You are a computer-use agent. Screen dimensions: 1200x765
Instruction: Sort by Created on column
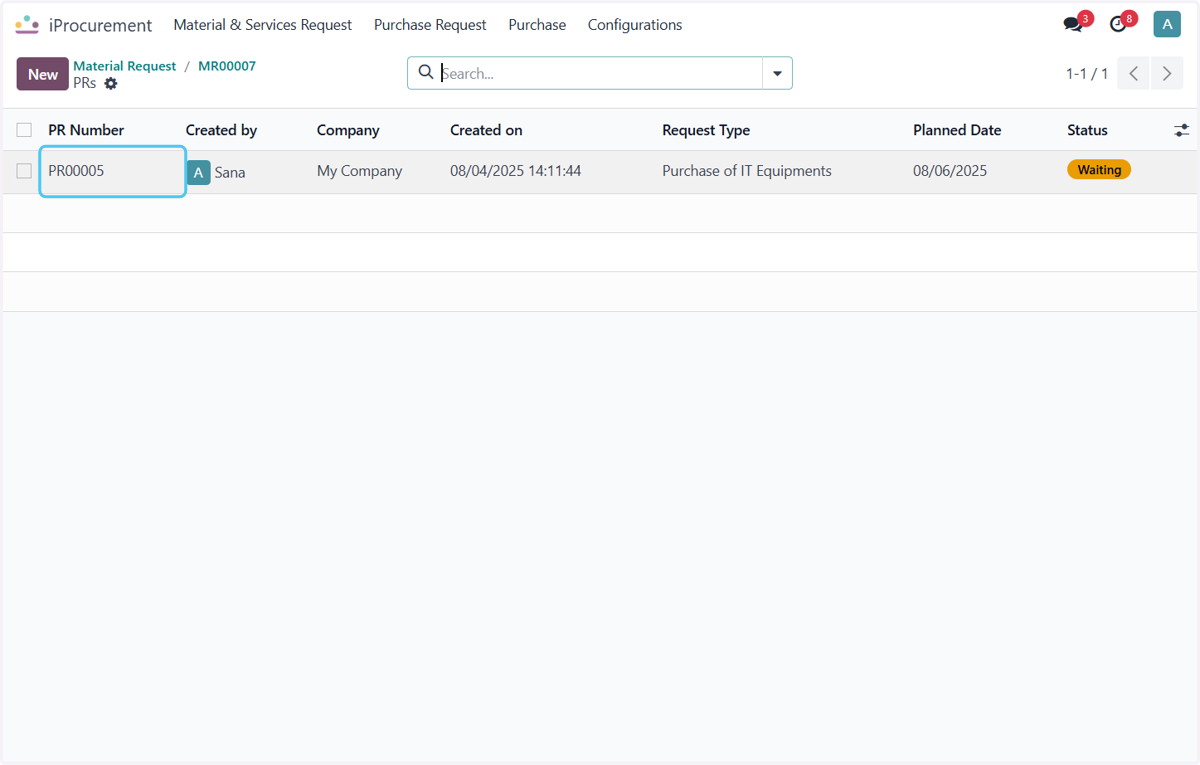pos(486,130)
